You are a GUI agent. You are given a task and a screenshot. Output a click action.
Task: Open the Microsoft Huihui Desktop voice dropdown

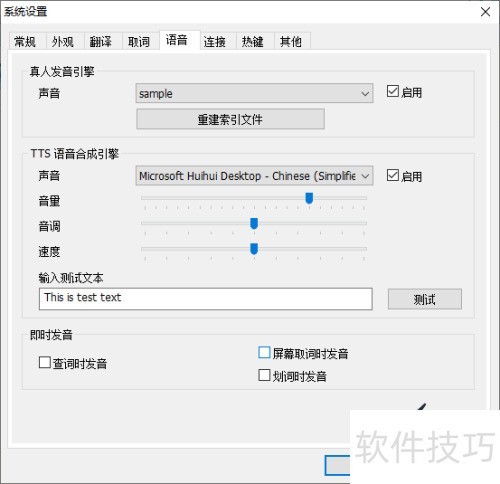coord(254,176)
